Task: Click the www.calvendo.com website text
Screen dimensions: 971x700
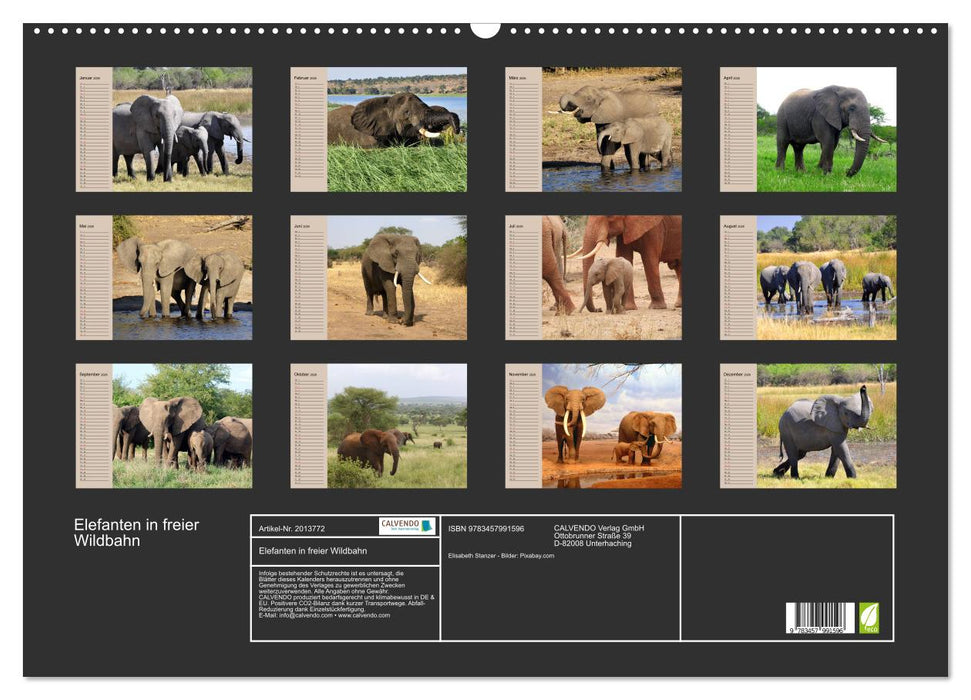Action: [x=364, y=615]
